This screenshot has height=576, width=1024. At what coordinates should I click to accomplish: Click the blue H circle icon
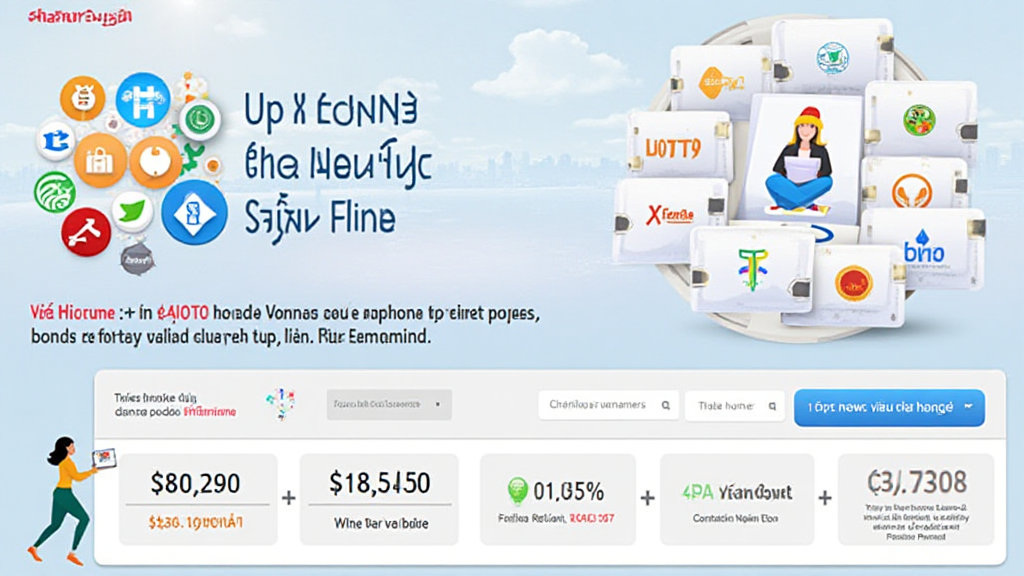[143, 100]
